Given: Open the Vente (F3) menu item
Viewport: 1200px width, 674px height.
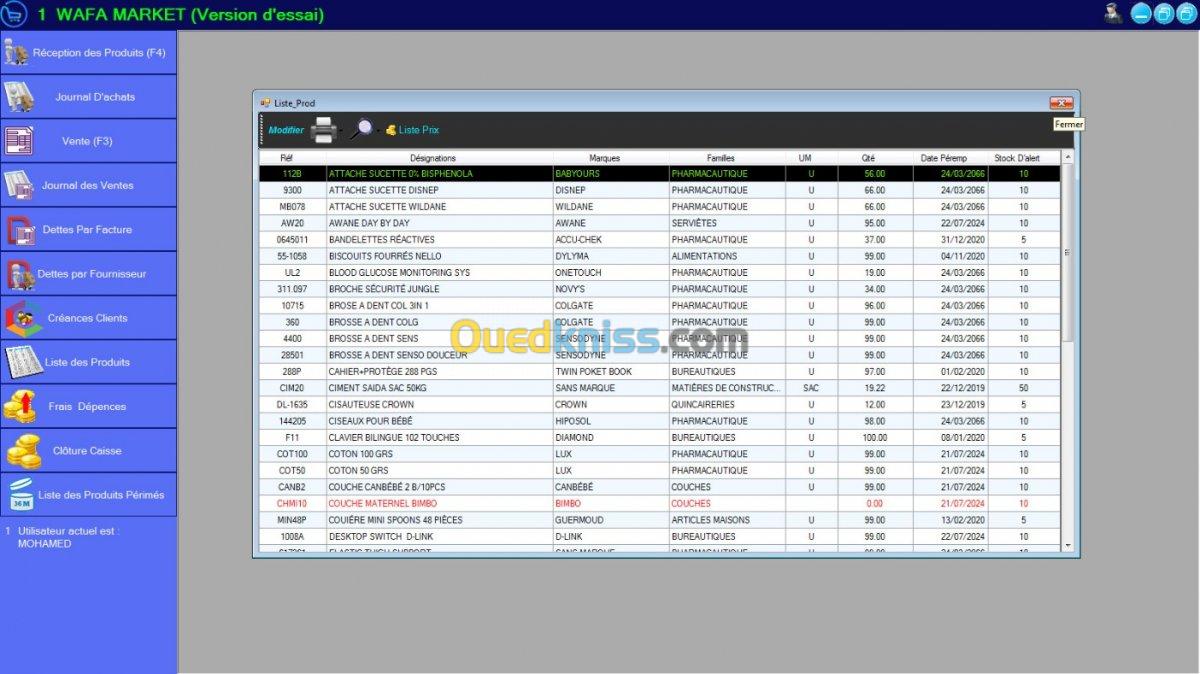Looking at the screenshot, I should (88, 141).
